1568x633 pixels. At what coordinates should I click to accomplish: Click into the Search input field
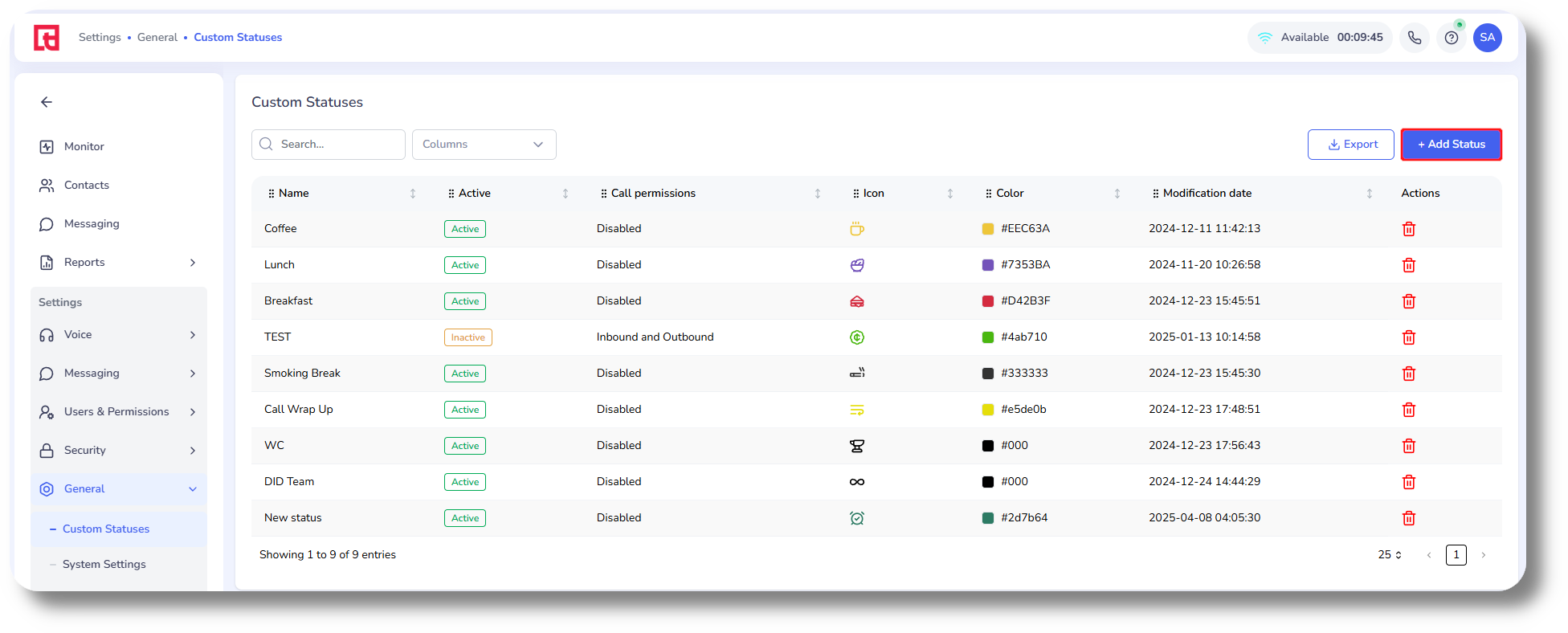[x=337, y=145]
